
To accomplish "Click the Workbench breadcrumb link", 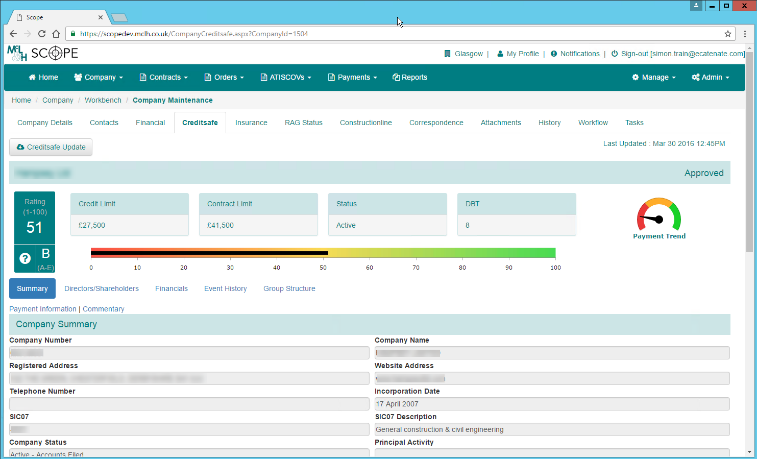I will [103, 100].
